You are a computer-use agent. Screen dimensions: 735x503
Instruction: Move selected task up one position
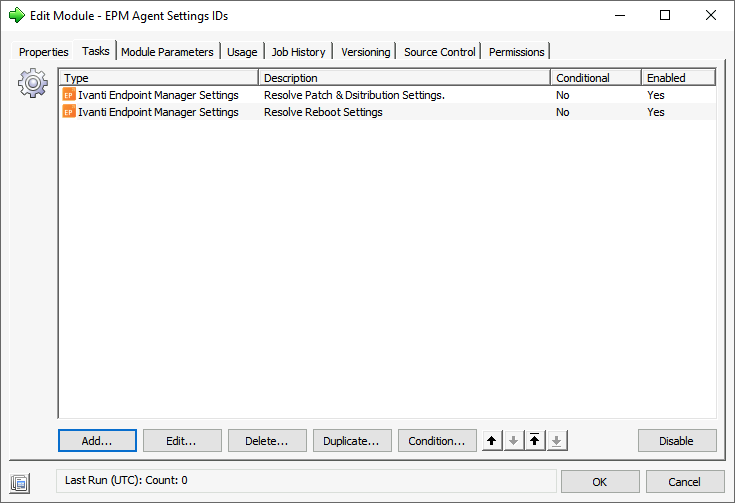click(x=492, y=441)
